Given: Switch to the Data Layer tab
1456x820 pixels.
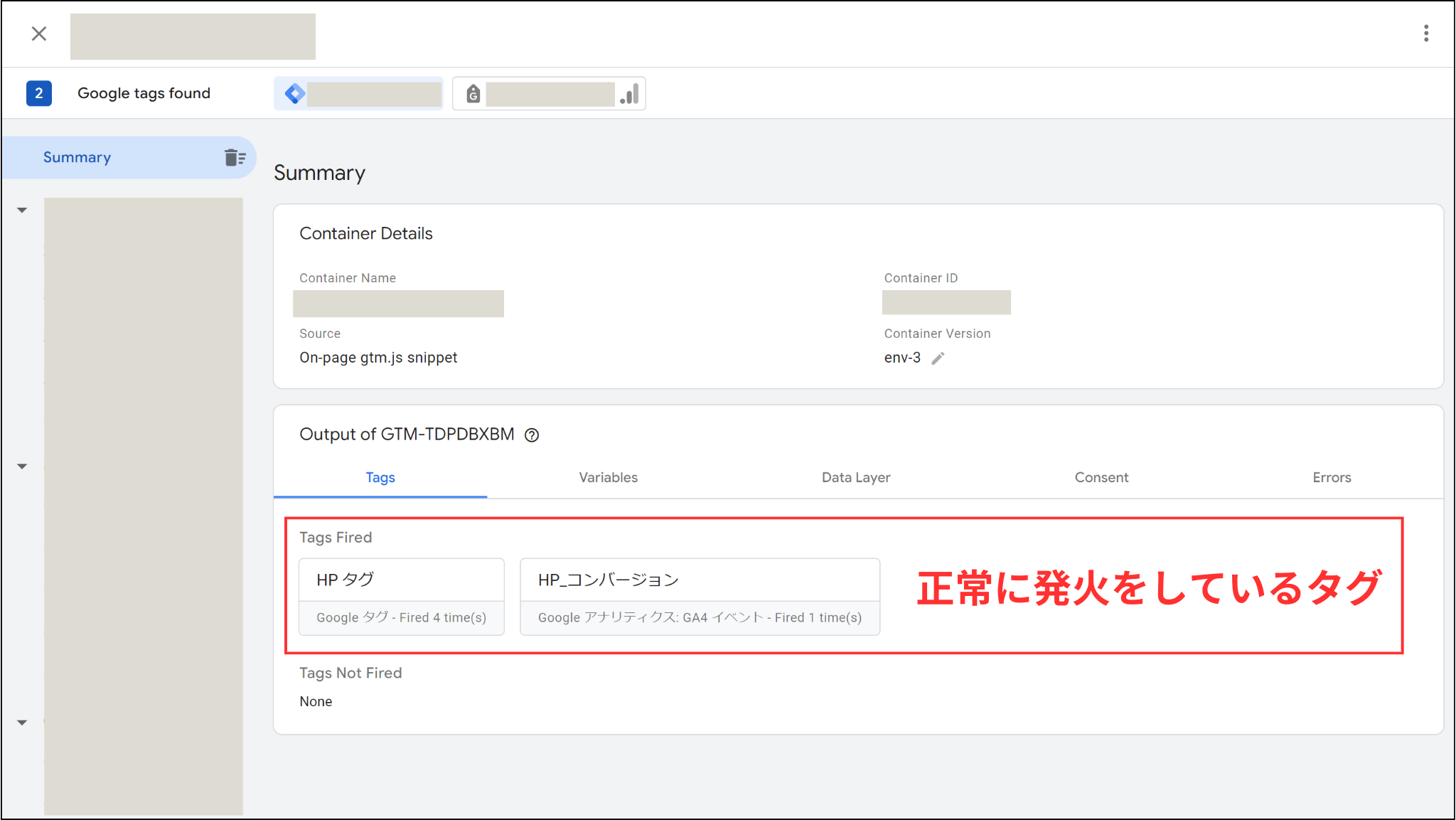Looking at the screenshot, I should coord(856,477).
